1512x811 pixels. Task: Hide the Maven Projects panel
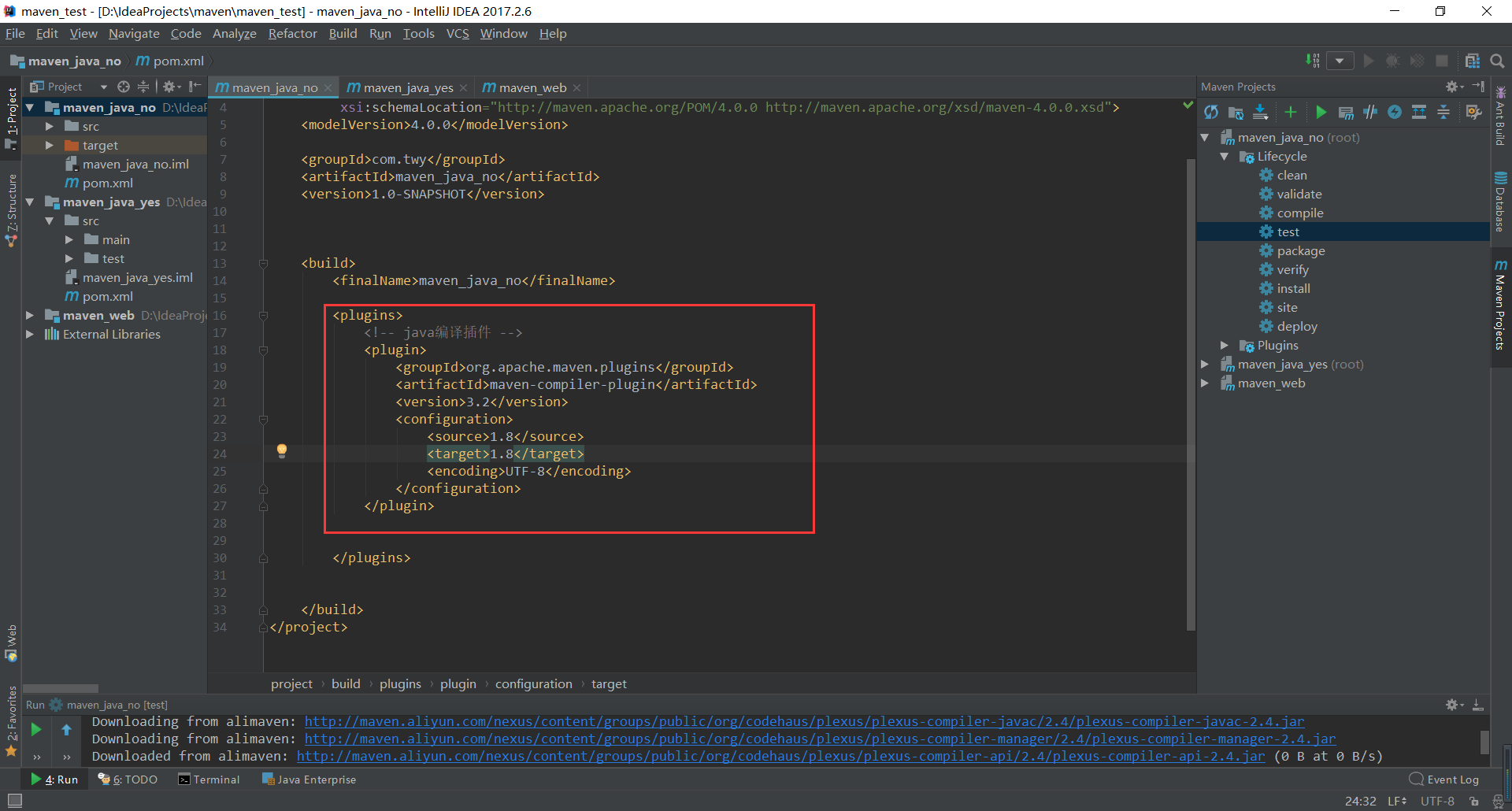[x=1478, y=87]
